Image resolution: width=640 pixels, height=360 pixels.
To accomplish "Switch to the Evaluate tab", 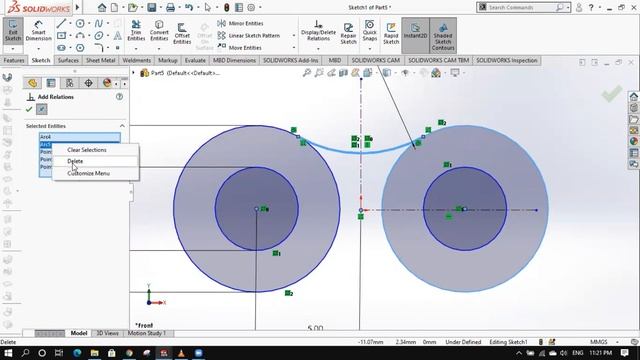I will click(x=195, y=60).
